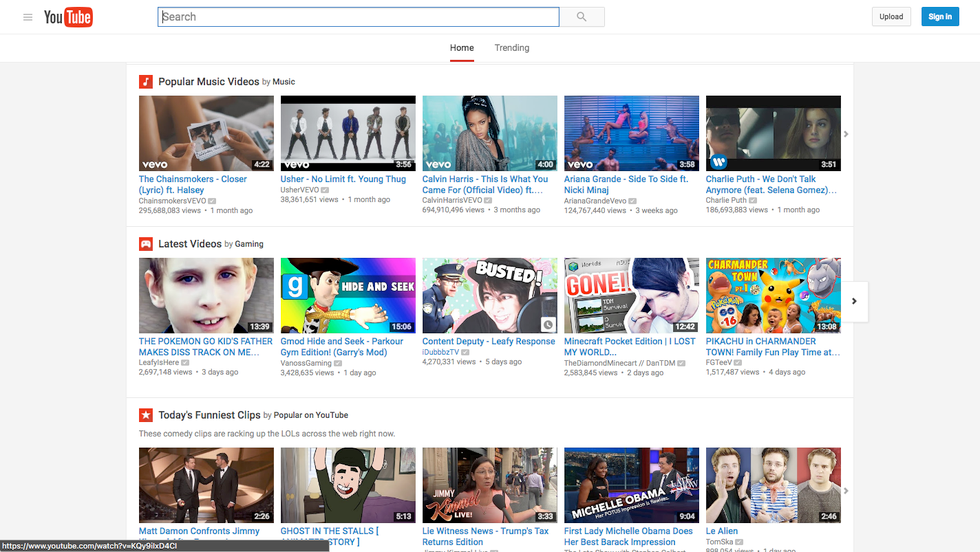Viewport: 980px width, 552px height.
Task: Select the Home tab
Action: (461, 48)
